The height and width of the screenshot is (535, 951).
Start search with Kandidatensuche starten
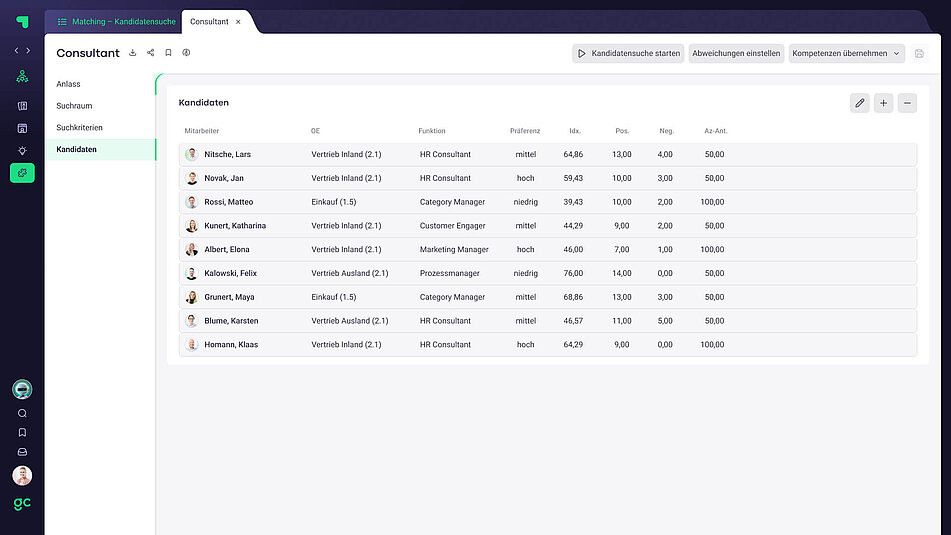click(628, 53)
